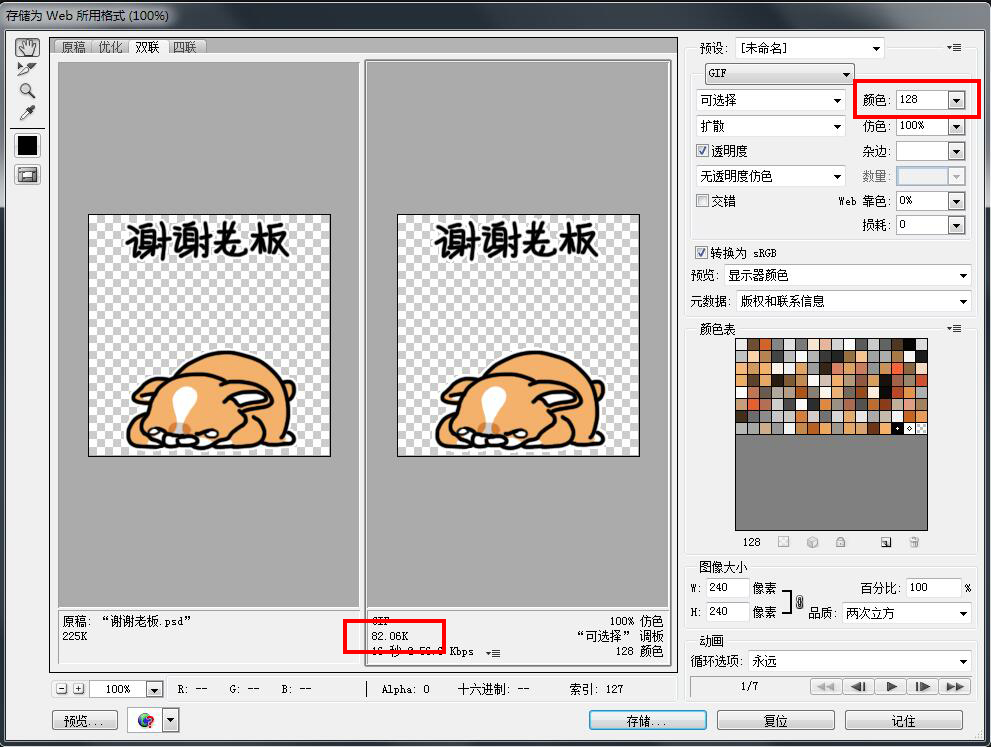The image size is (991, 747).
Task: Open the 无透明度仿色 dropdown
Action: [770, 176]
